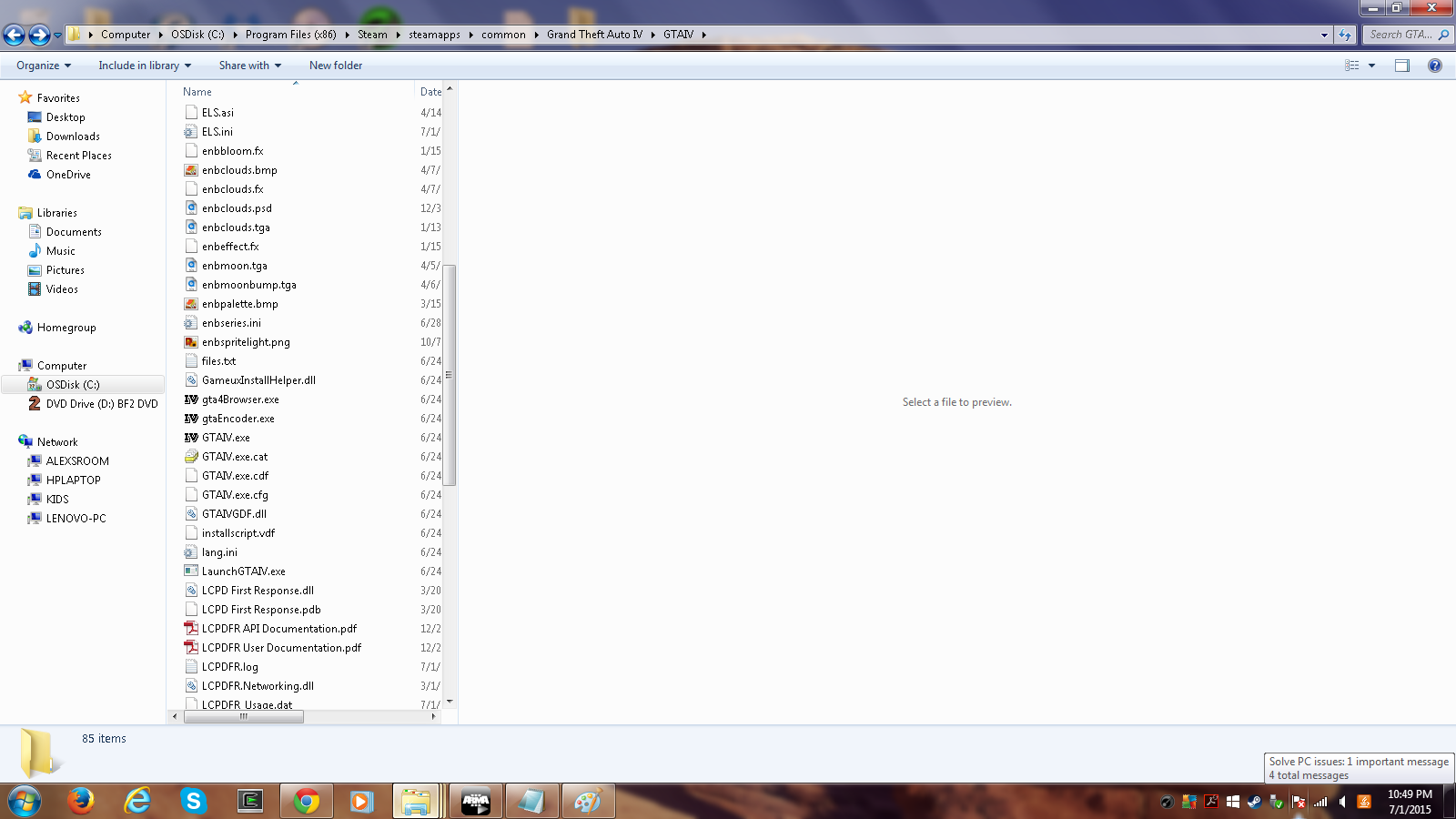The width and height of the screenshot is (1456, 819).
Task: Open Desktop in the navigation pane
Action: (x=66, y=117)
